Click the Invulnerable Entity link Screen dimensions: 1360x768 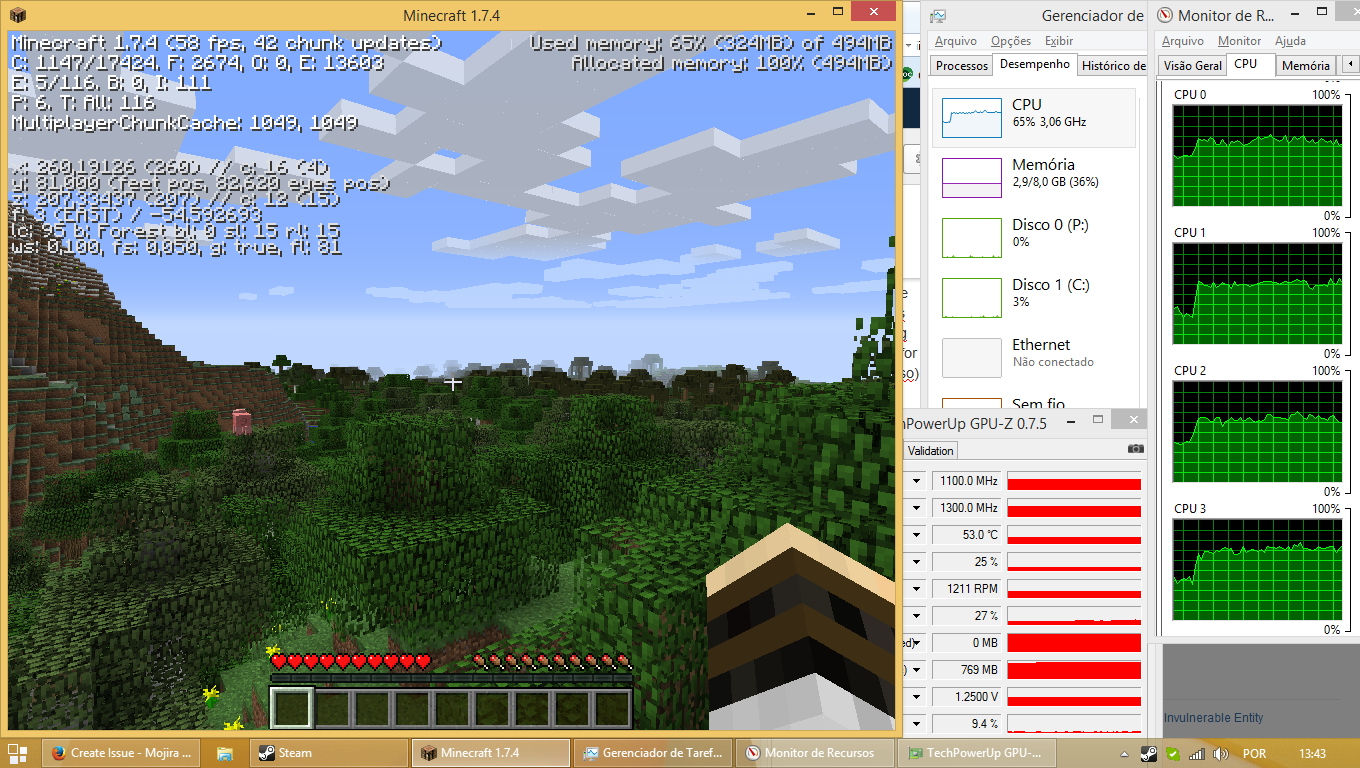1213,718
